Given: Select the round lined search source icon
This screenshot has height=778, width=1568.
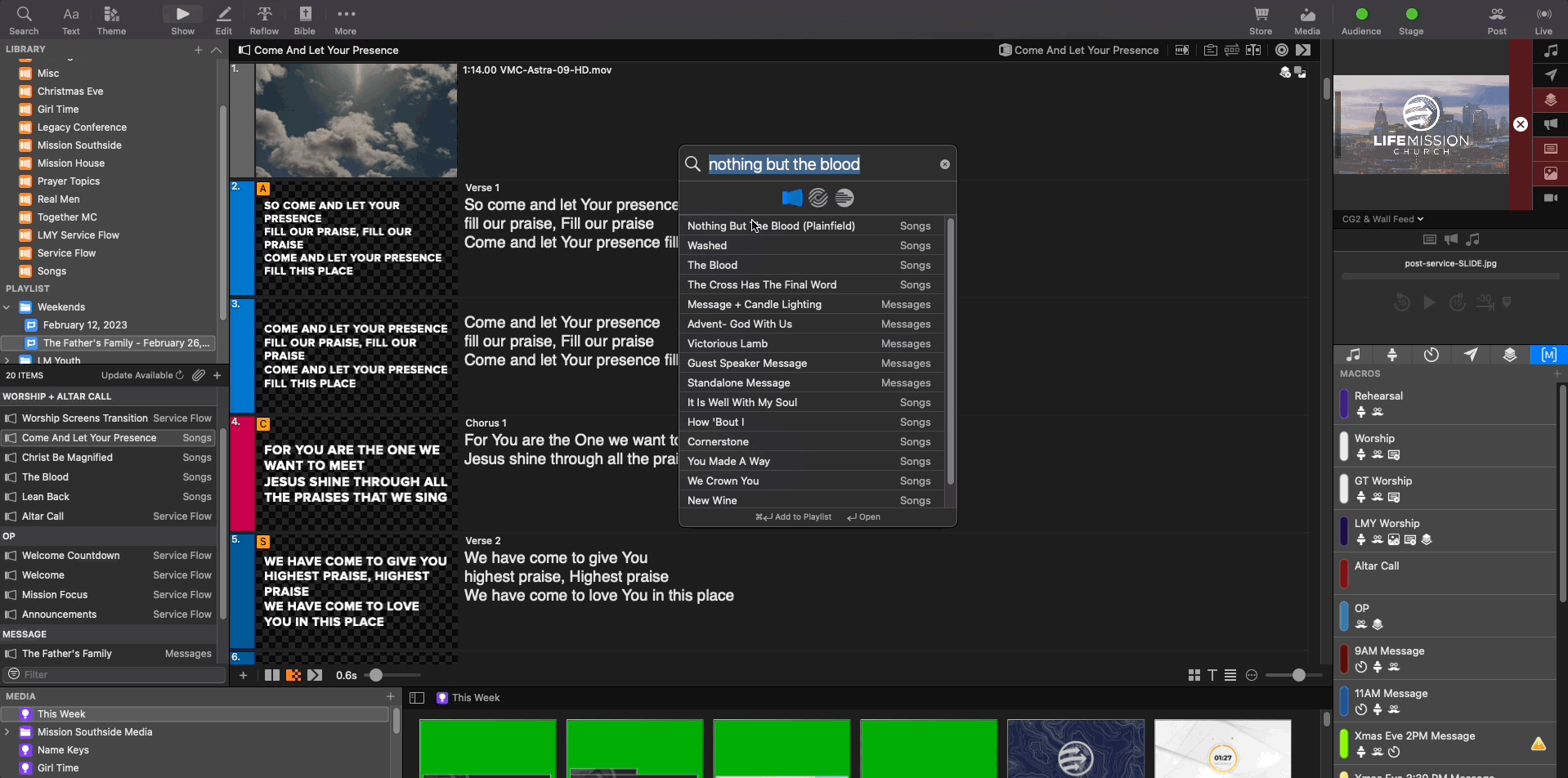Looking at the screenshot, I should 845,198.
